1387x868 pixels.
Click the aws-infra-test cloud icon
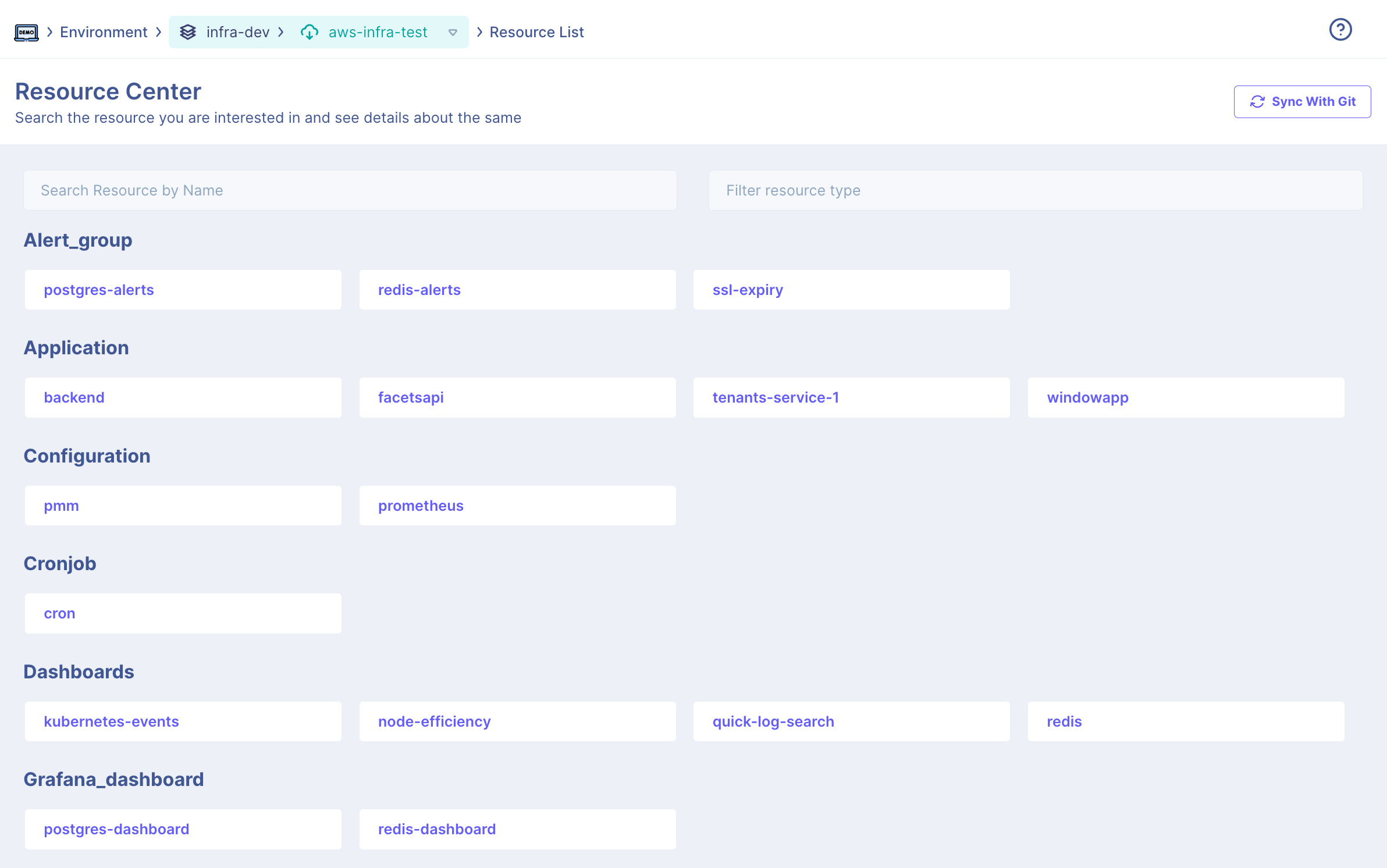pos(310,32)
